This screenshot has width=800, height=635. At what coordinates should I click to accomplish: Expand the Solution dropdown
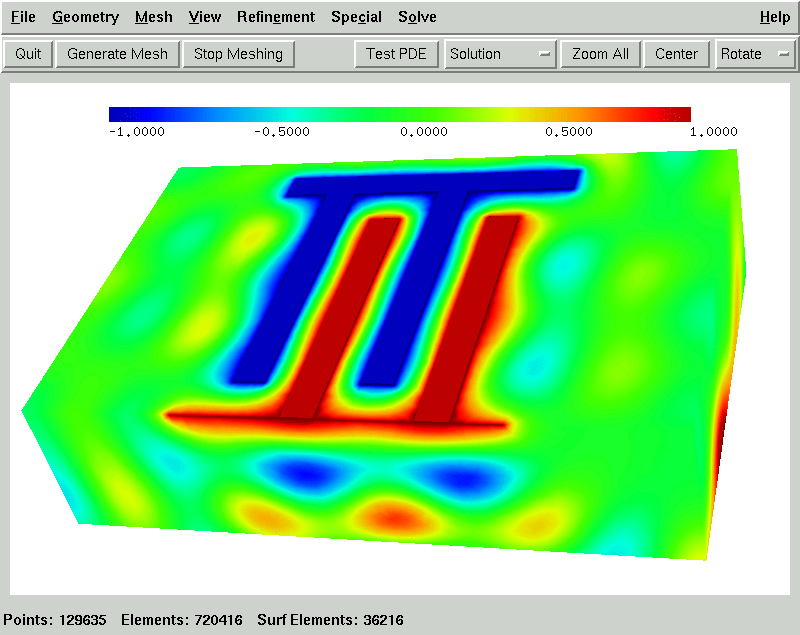tap(500, 54)
